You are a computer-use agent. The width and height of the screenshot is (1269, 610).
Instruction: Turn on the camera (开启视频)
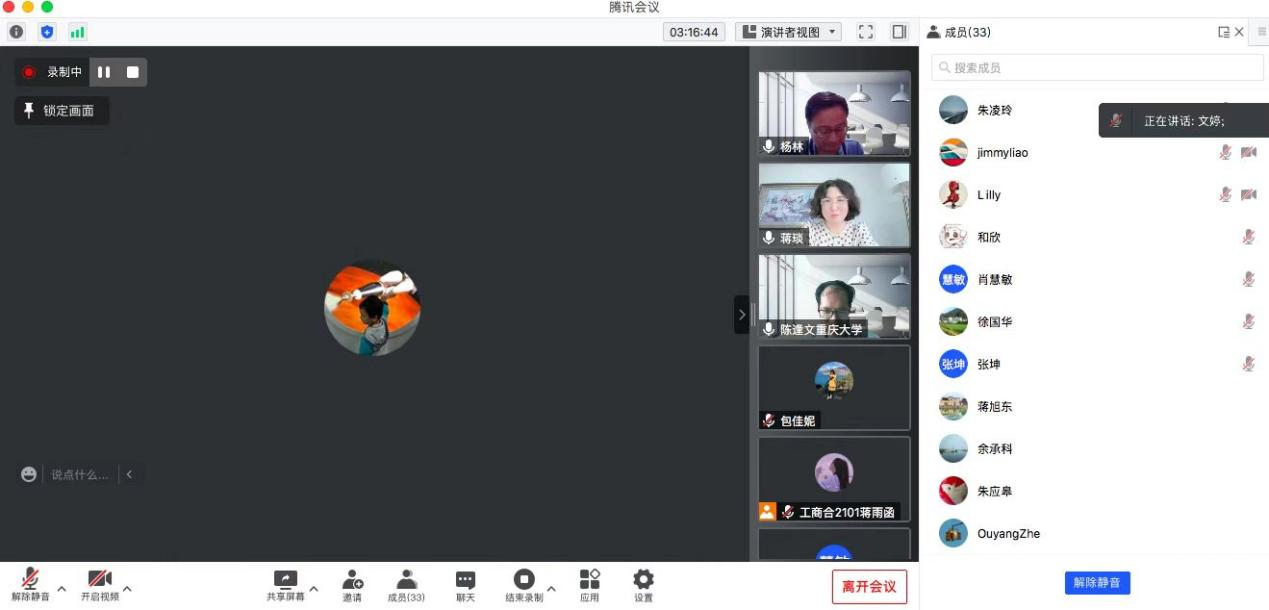(99, 585)
